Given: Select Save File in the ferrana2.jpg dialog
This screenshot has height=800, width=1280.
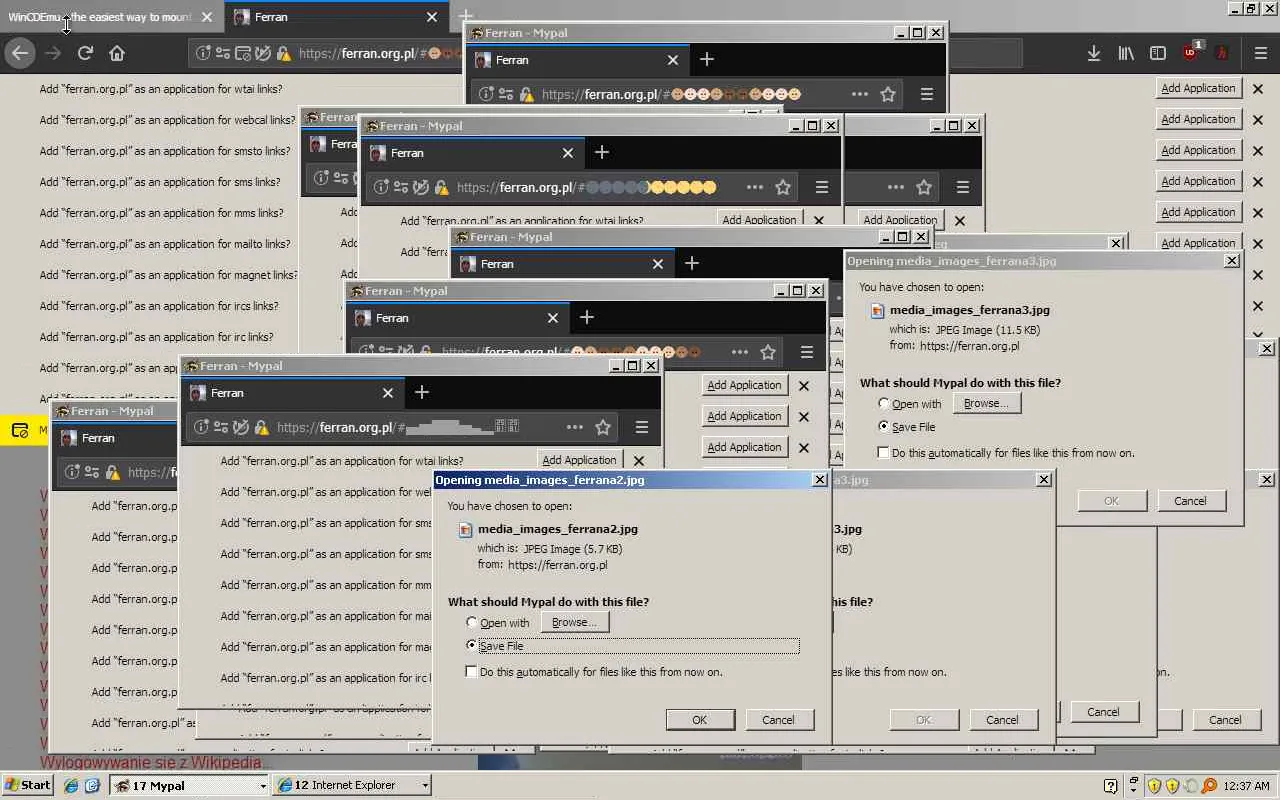Looking at the screenshot, I should pyautogui.click(x=472, y=646).
